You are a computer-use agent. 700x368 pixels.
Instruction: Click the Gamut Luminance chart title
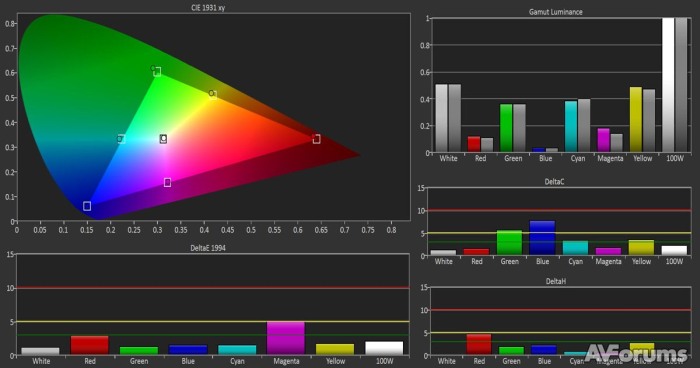pos(556,12)
